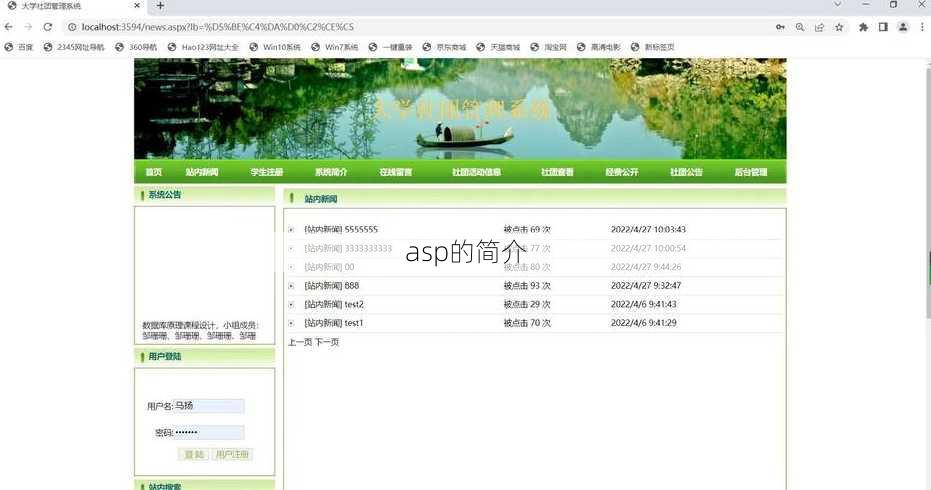Click the 被点击 93 次 count
Screen dimensions: 931x490
click(527, 286)
